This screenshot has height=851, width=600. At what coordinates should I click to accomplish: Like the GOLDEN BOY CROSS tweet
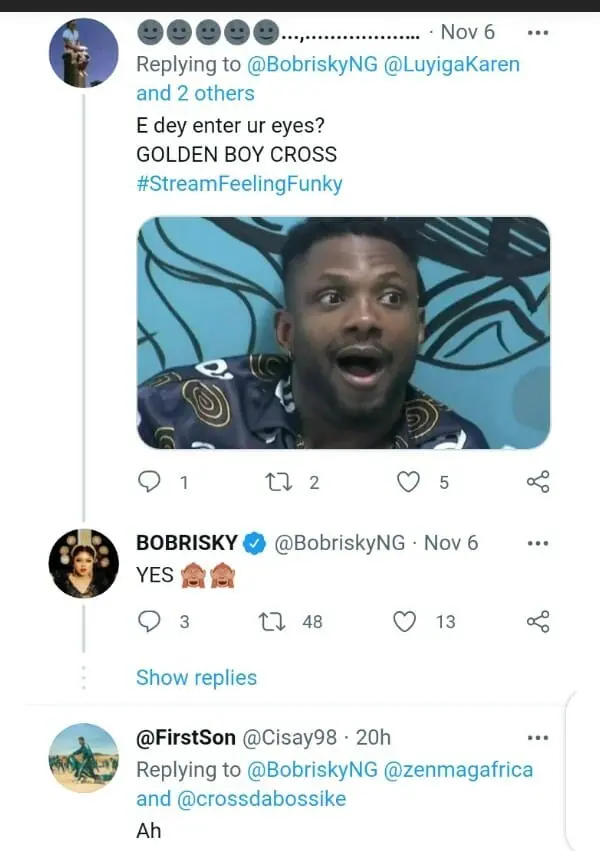(408, 483)
